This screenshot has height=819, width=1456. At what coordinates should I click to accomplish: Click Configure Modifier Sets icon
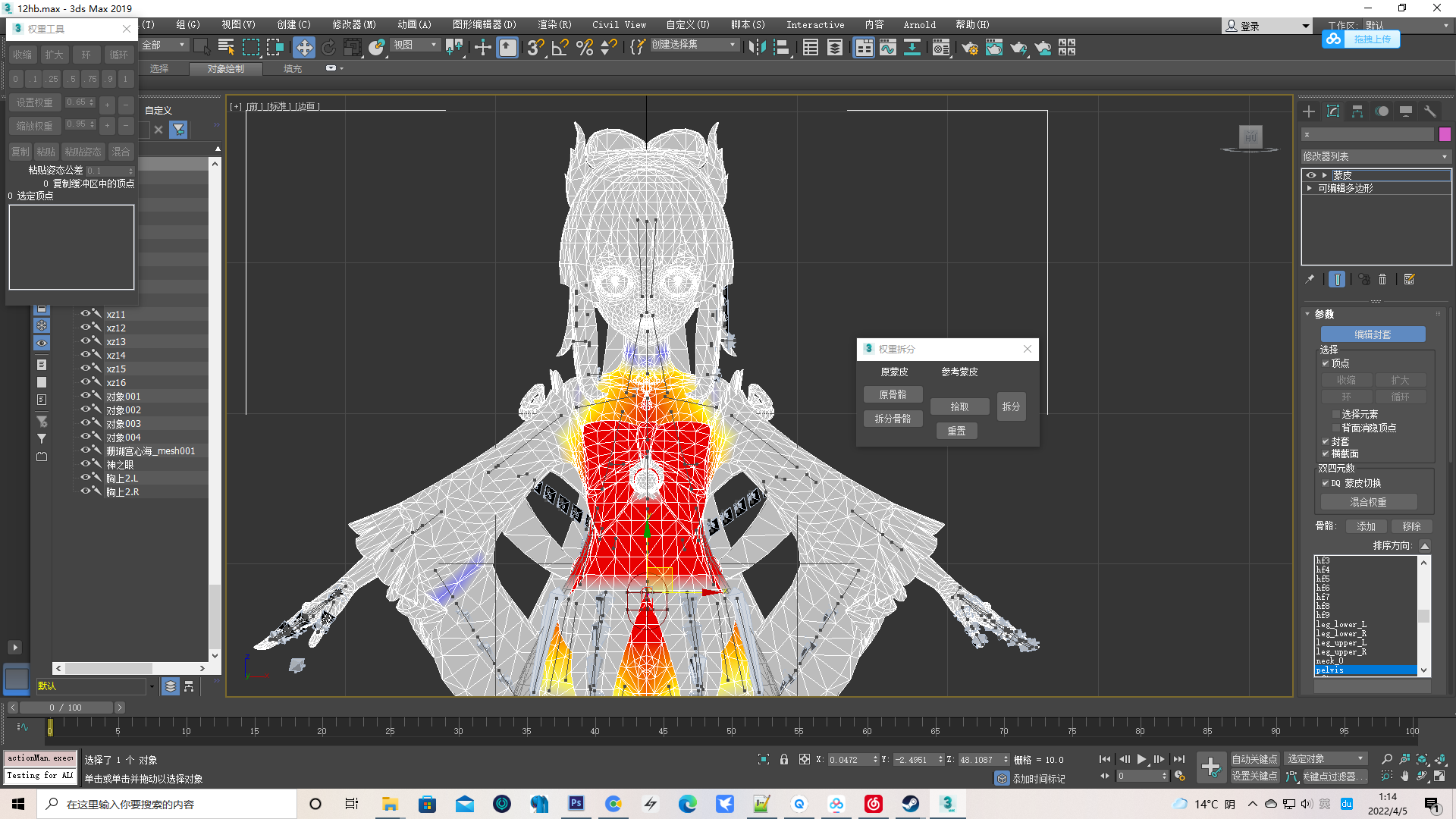1410,279
